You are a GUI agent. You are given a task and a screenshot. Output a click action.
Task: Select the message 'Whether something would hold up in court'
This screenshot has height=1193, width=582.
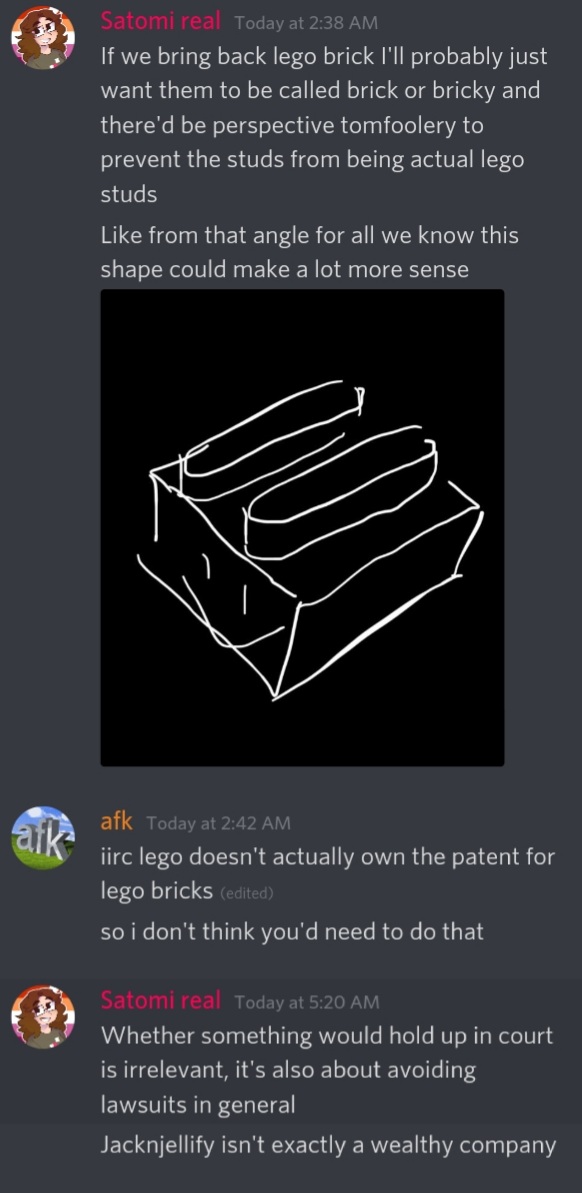(327, 1070)
